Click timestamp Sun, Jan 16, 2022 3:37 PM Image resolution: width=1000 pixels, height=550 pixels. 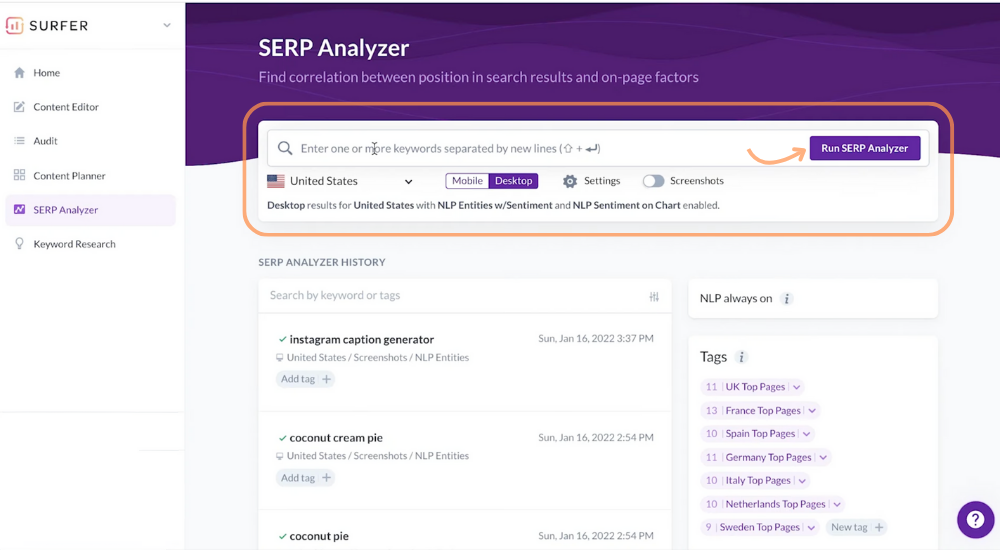(x=596, y=339)
